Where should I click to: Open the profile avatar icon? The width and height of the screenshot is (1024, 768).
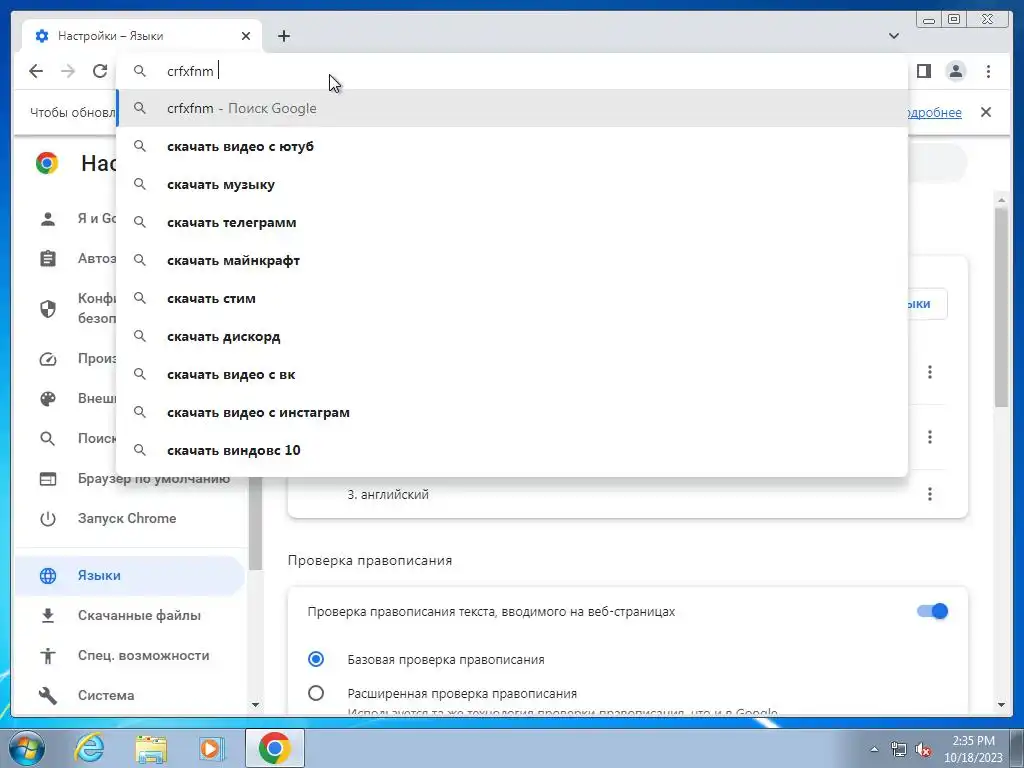click(x=955, y=71)
